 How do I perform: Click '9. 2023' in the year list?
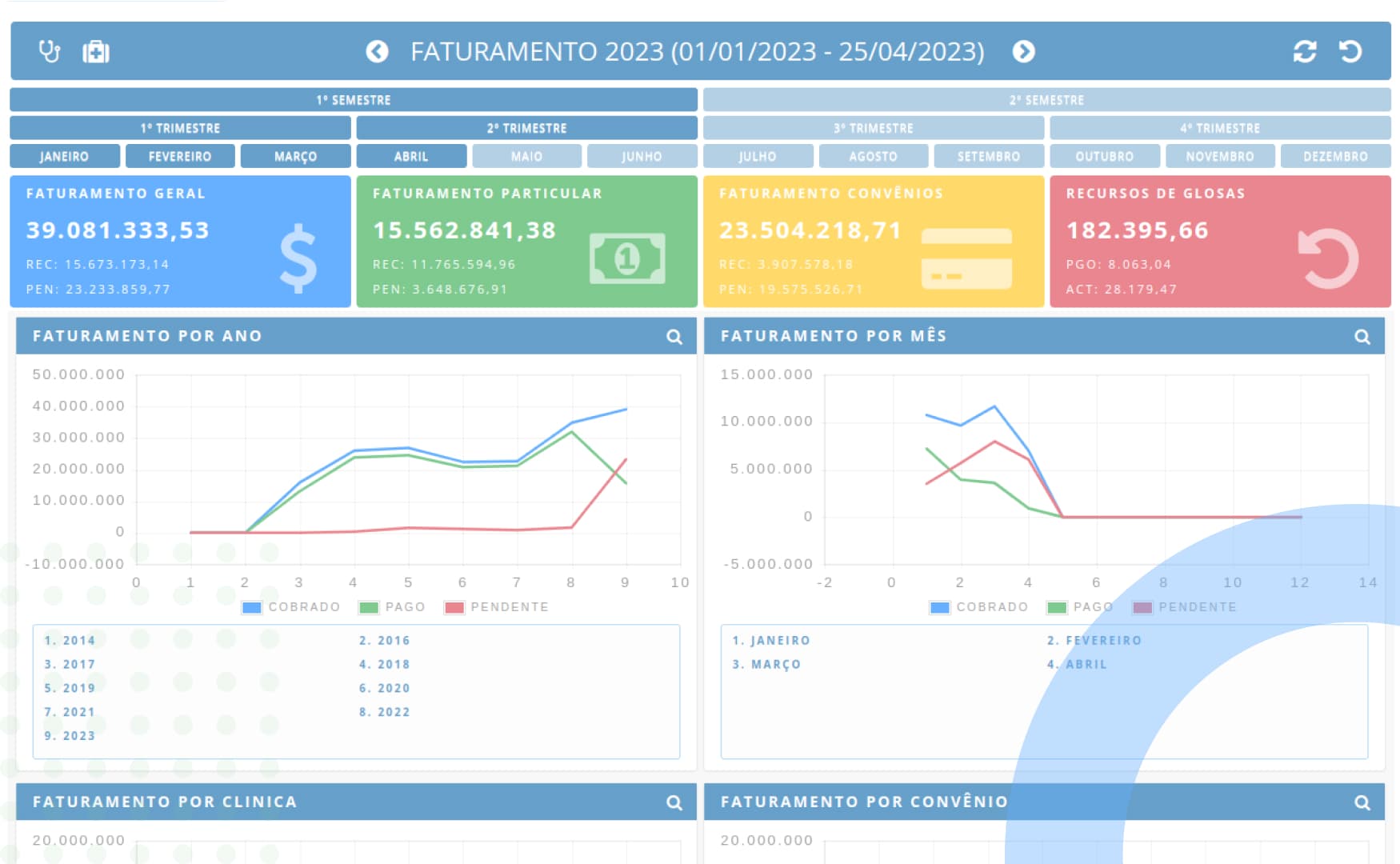(x=70, y=736)
